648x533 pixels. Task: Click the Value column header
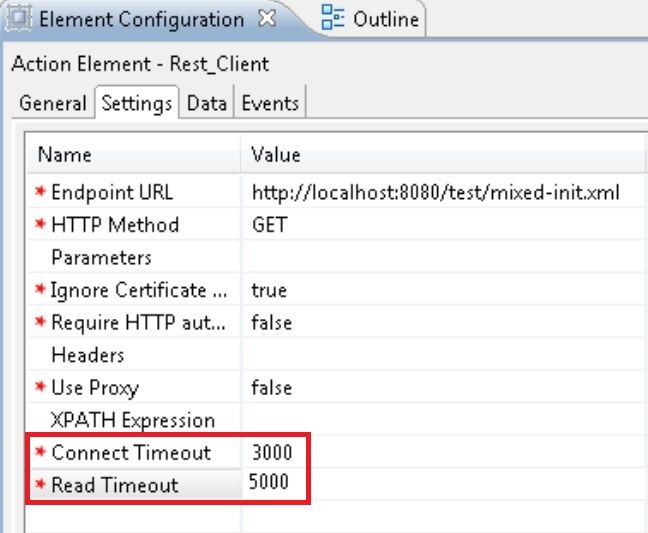pos(275,155)
